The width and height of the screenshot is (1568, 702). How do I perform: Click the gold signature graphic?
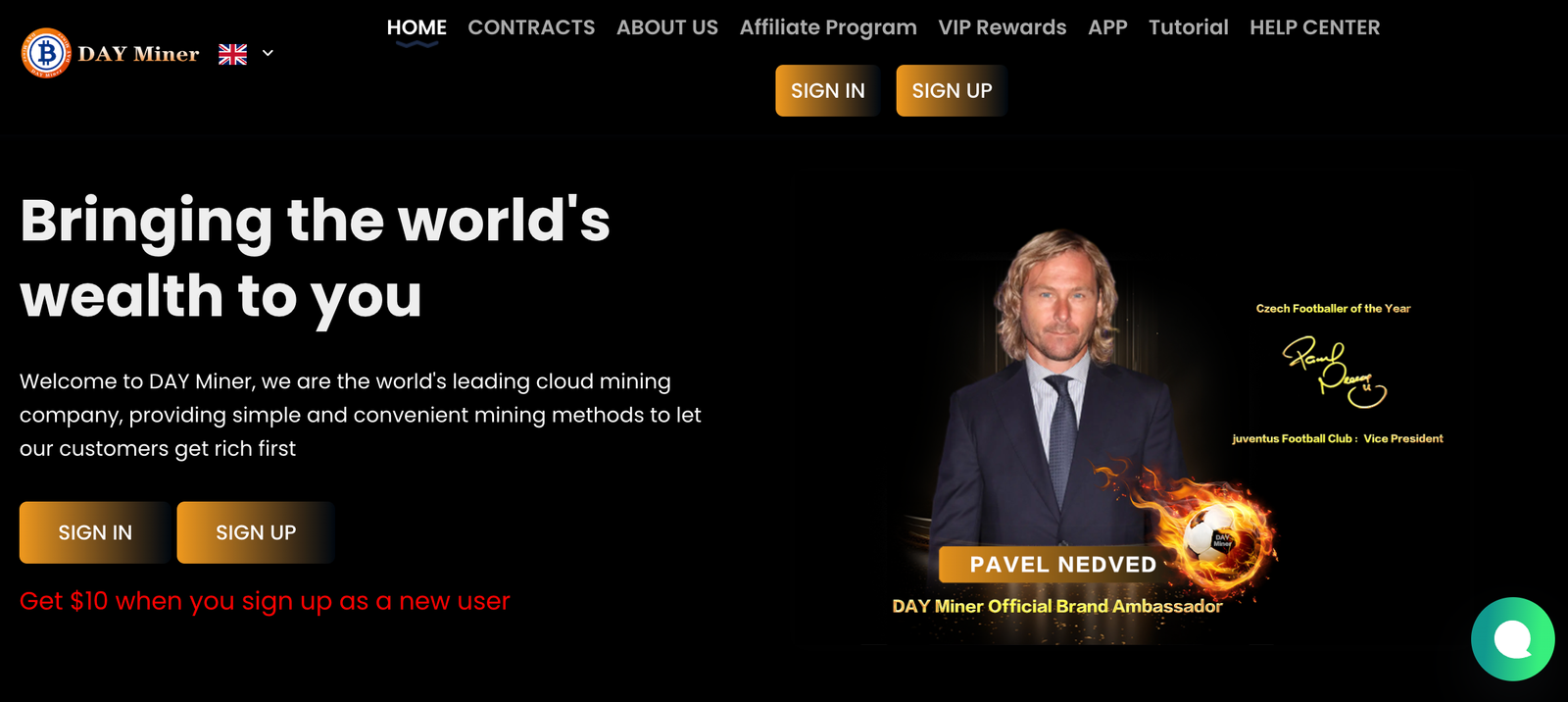pos(1334,373)
